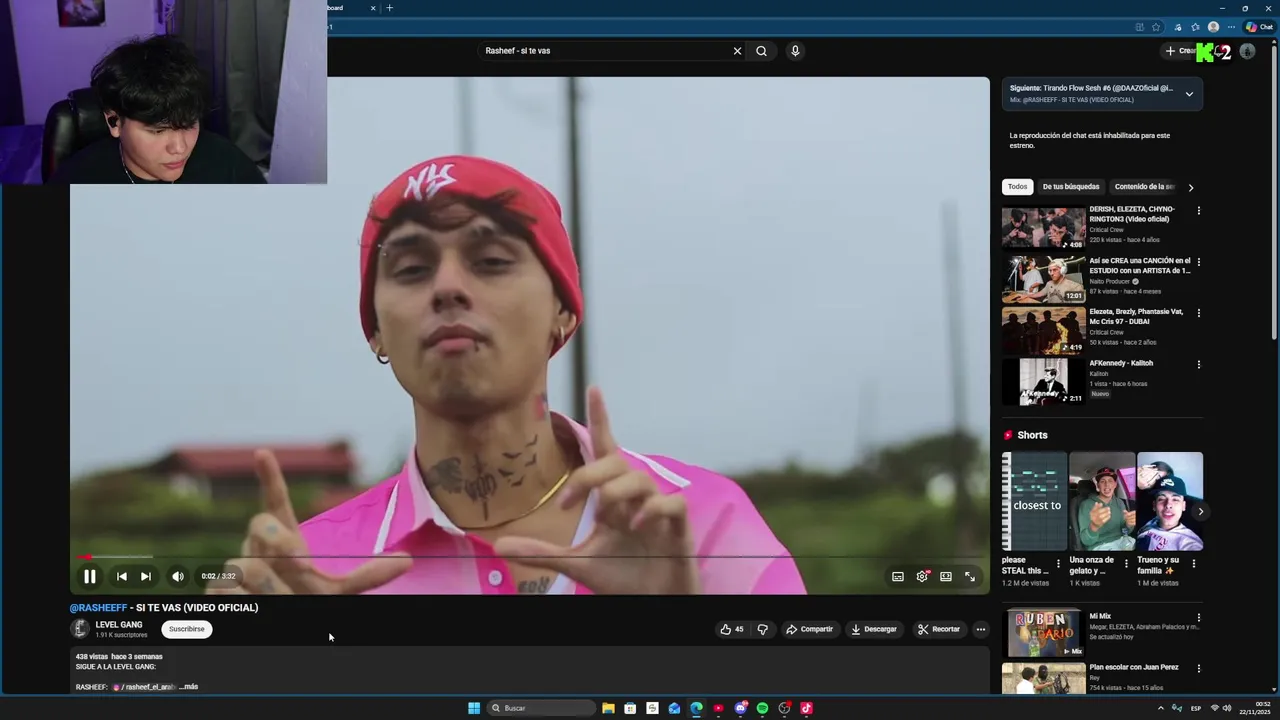Click the video progress bar

point(530,557)
